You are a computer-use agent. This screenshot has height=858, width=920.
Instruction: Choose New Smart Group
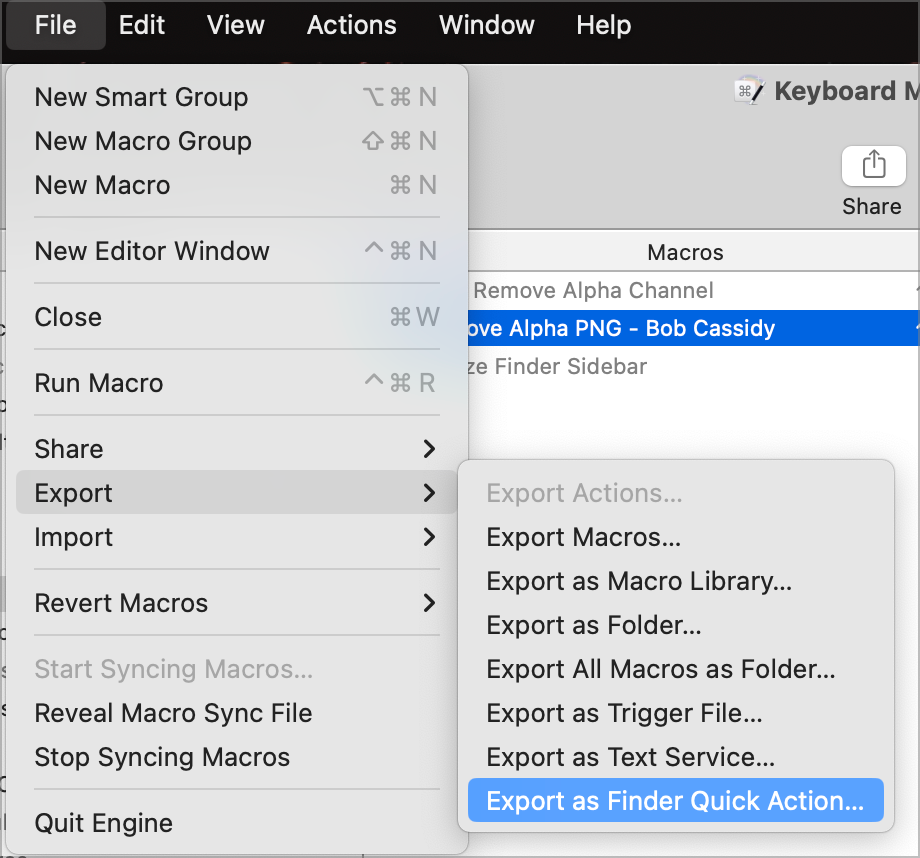point(141,97)
